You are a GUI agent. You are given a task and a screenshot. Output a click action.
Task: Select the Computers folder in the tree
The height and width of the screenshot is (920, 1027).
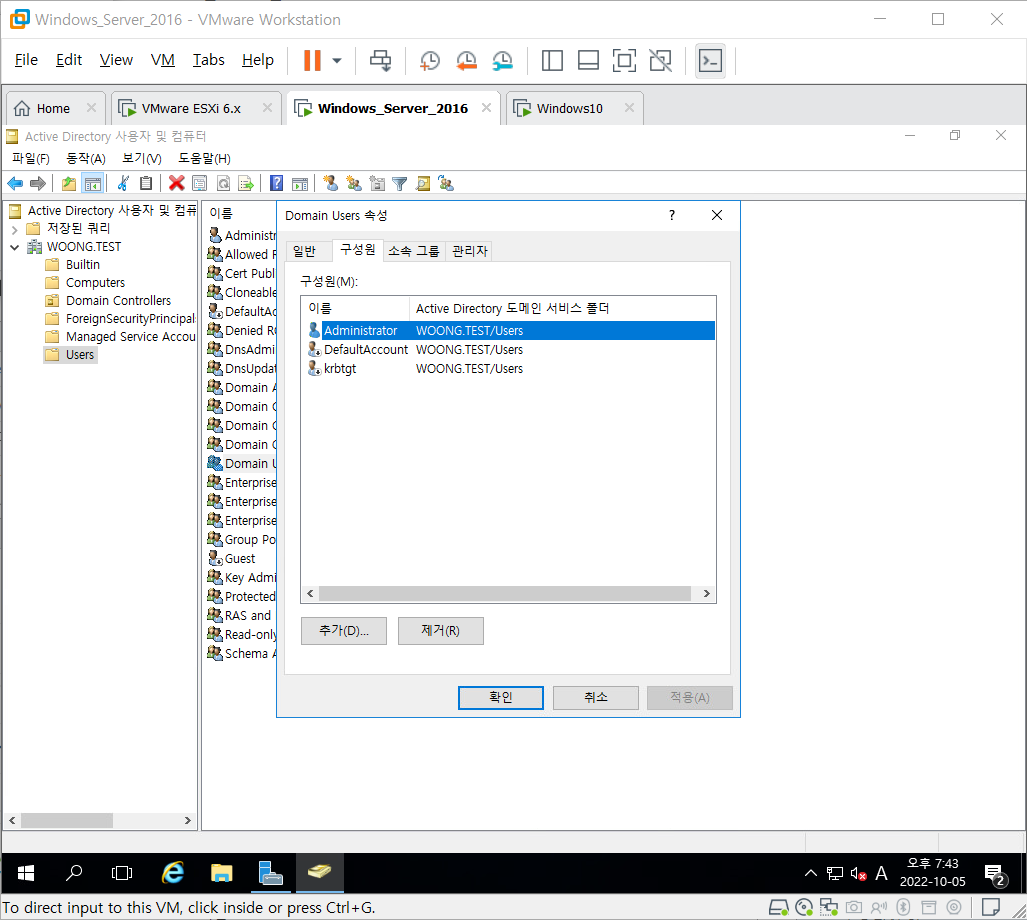pyautogui.click(x=95, y=283)
